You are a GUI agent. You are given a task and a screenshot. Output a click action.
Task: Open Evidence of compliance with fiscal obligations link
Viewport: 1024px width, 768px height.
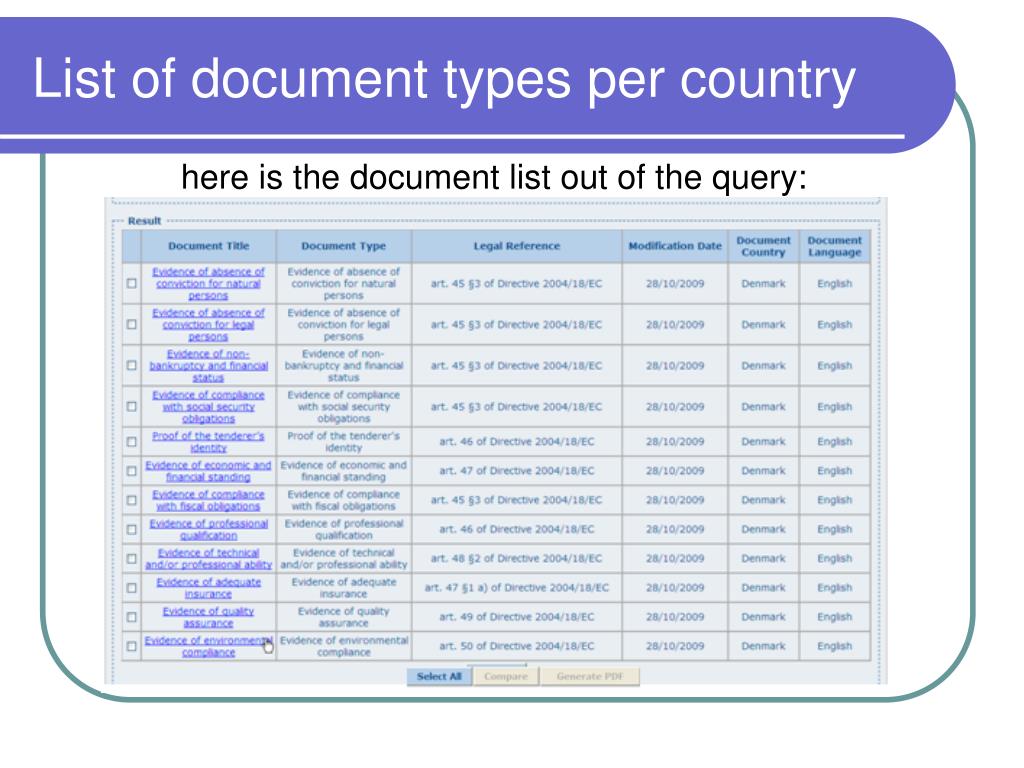tap(208, 500)
